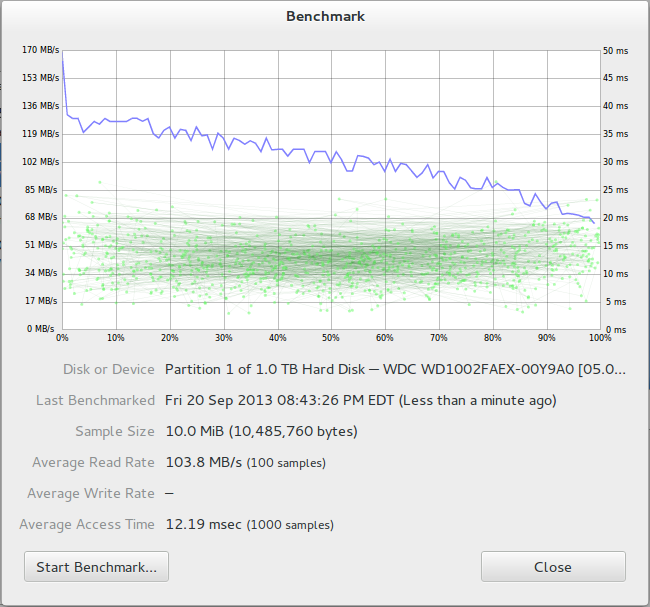
Task: Close the Benchmark dialog
Action: pos(553,566)
